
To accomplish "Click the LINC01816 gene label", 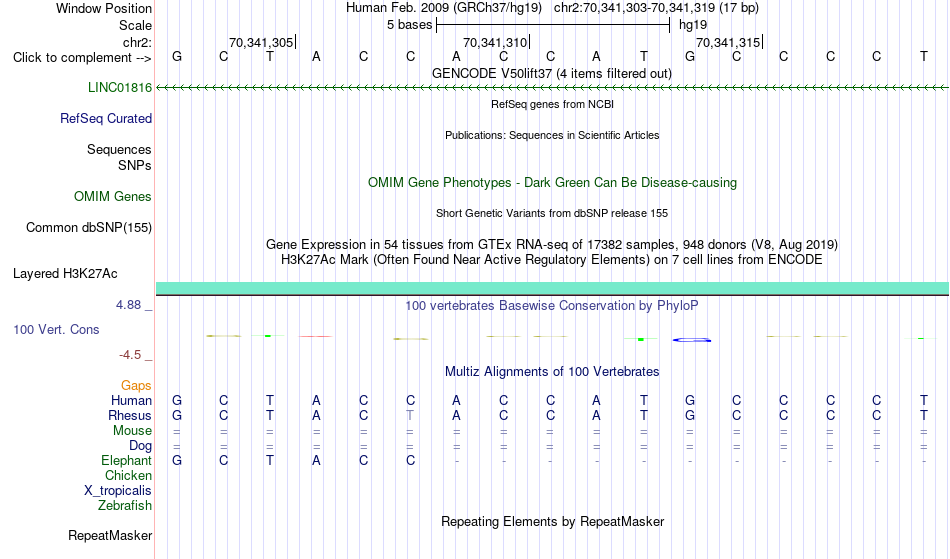I will click(120, 87).
